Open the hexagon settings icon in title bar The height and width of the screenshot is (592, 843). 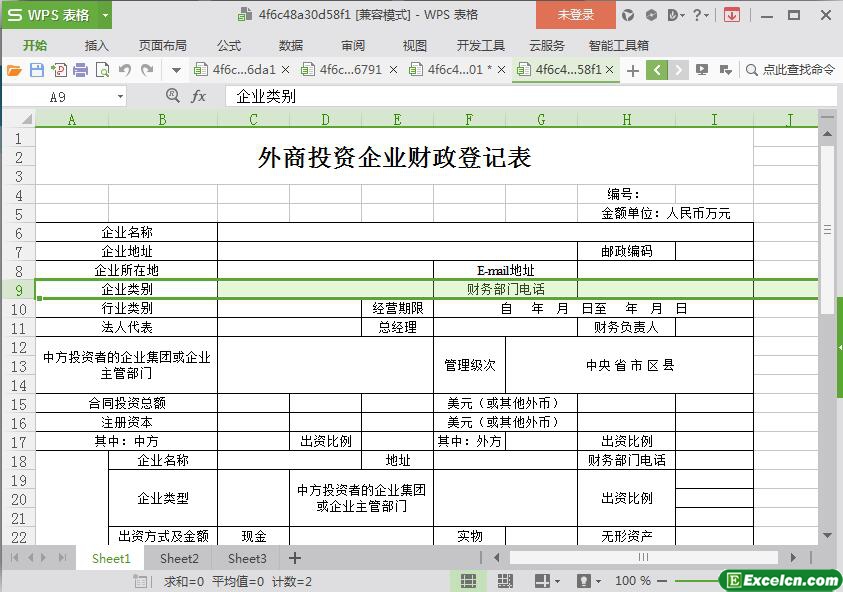pyautogui.click(x=651, y=15)
